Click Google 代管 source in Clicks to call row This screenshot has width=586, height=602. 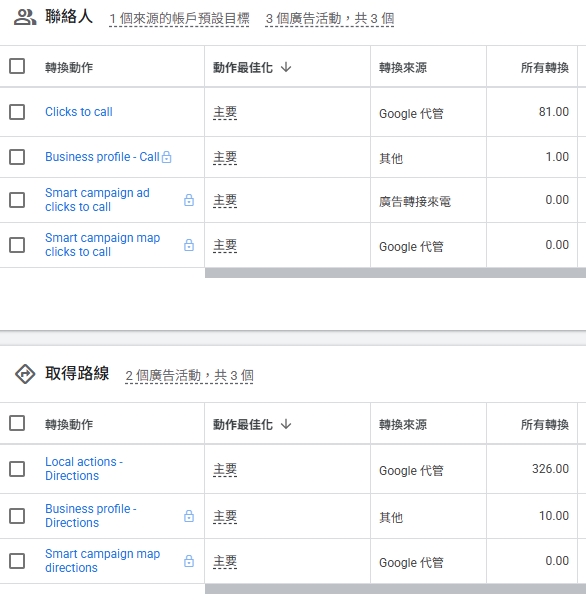pyautogui.click(x=411, y=114)
